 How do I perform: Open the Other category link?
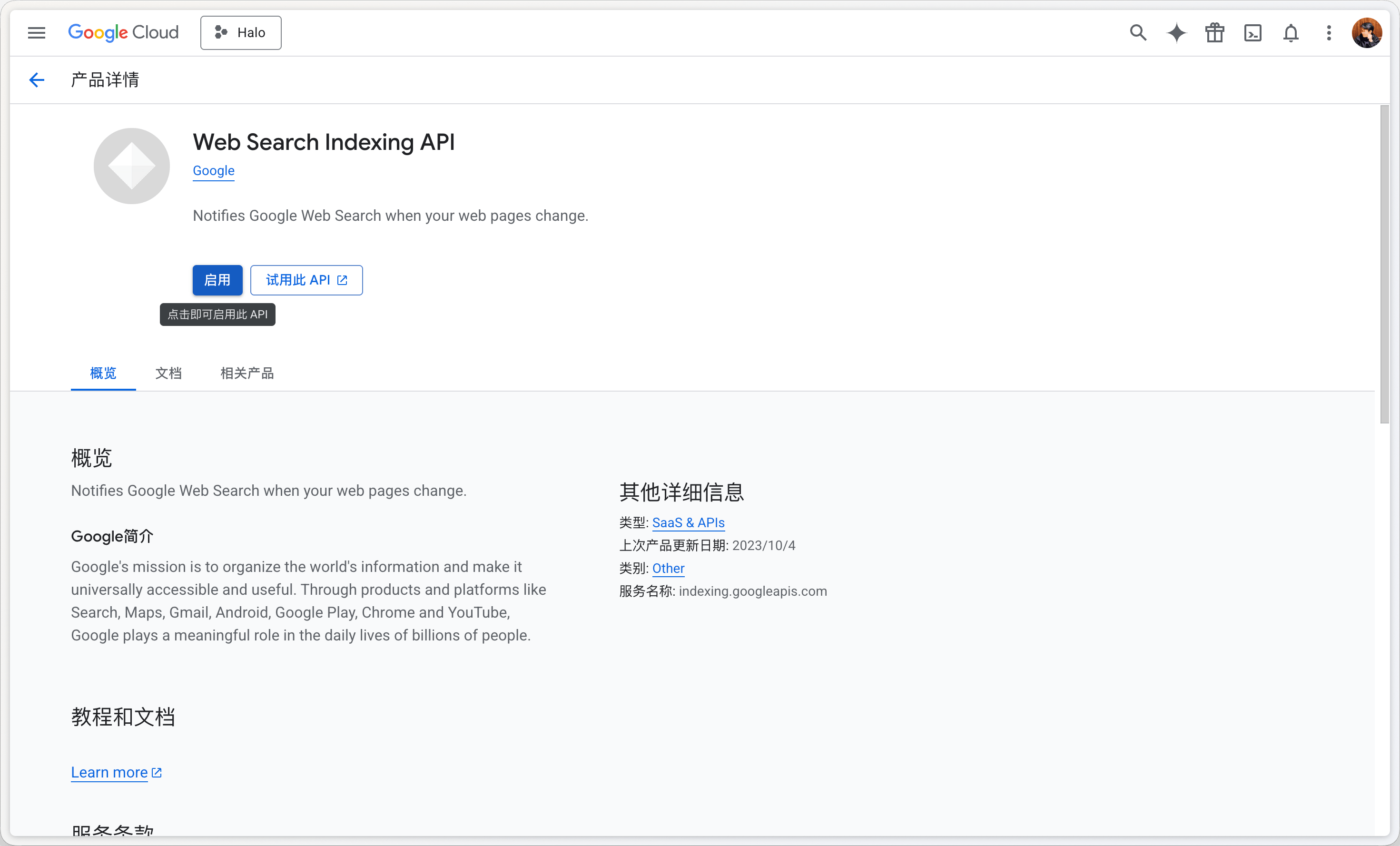tap(668, 568)
